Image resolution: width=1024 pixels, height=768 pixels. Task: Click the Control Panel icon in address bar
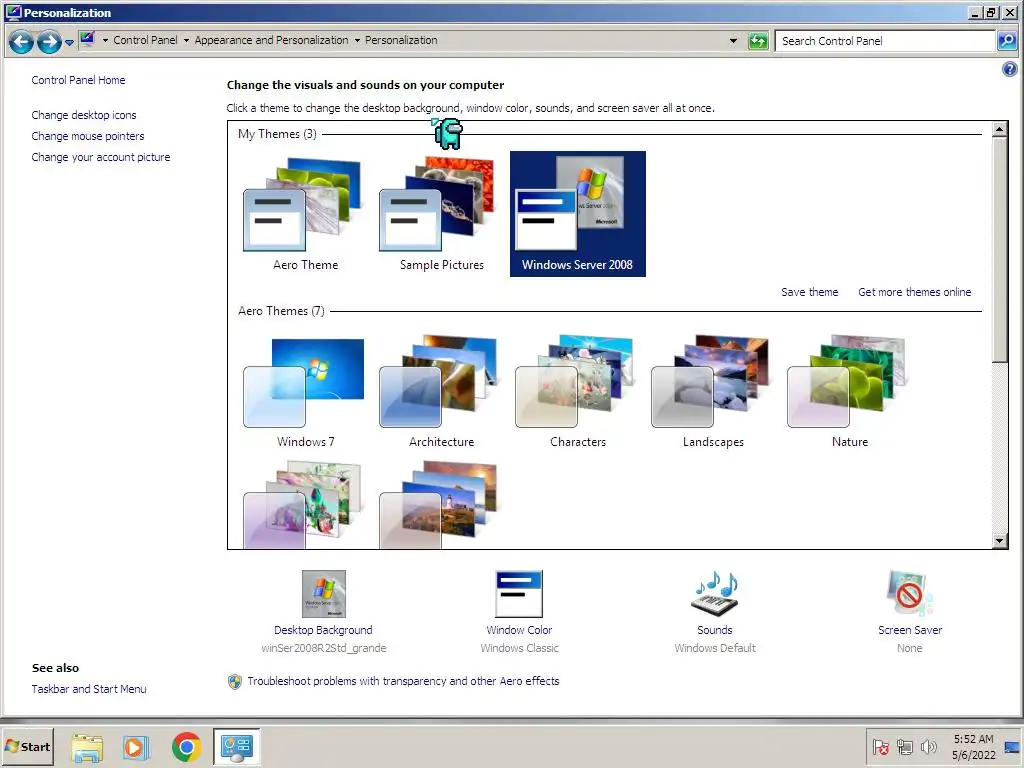point(87,40)
